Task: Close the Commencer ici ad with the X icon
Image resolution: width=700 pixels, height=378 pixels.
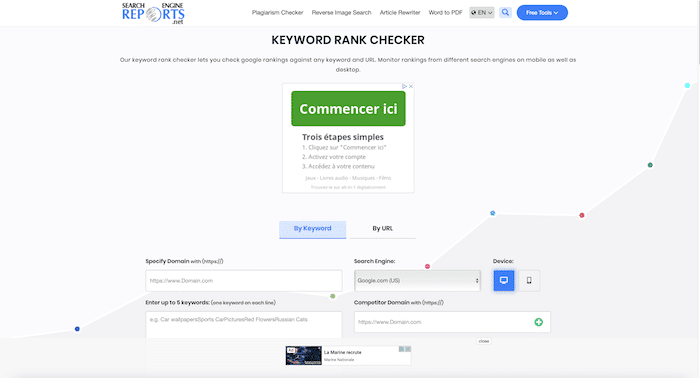Action: (x=411, y=86)
